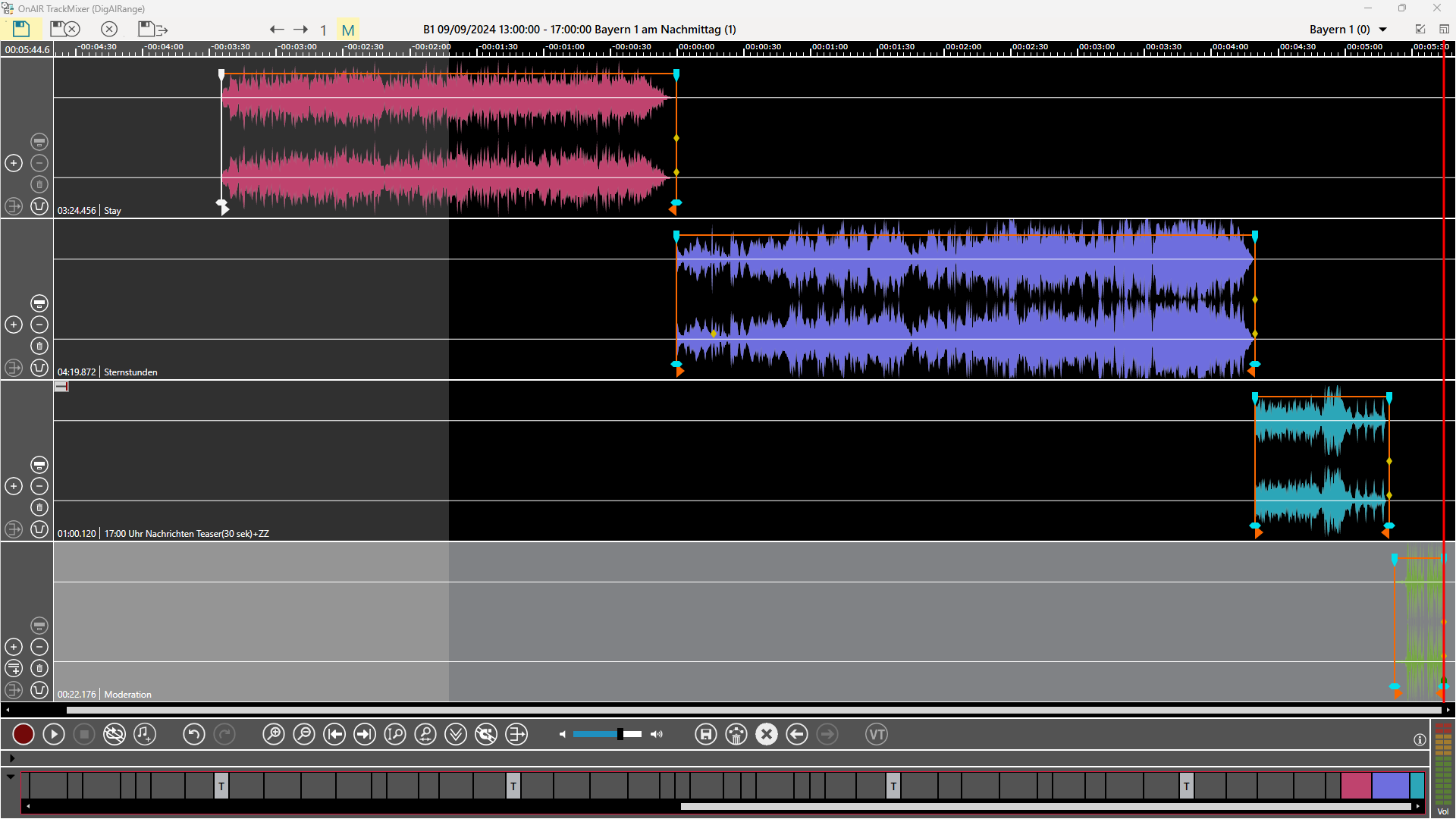Click the save disk icon in bottom toolbar
The width and height of the screenshot is (1456, 819).
[x=705, y=734]
